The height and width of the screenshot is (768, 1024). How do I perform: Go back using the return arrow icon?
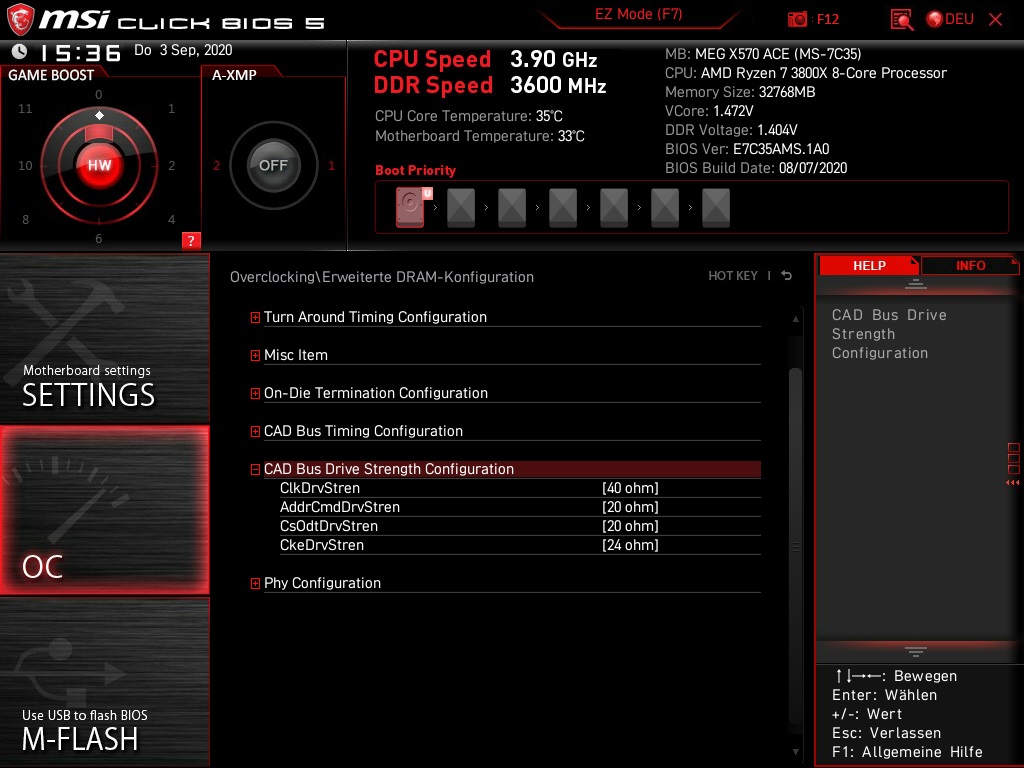pyautogui.click(x=786, y=276)
